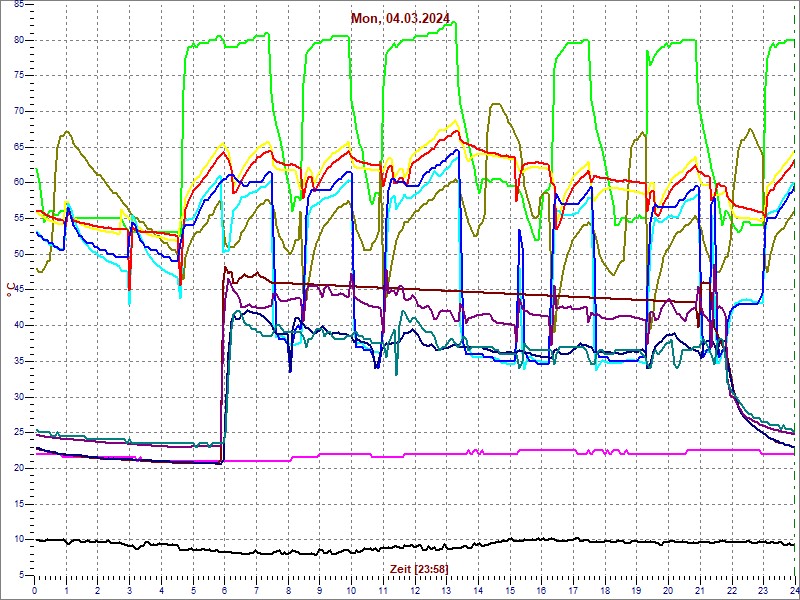Click hour 6 on the time axis

(x=224, y=590)
